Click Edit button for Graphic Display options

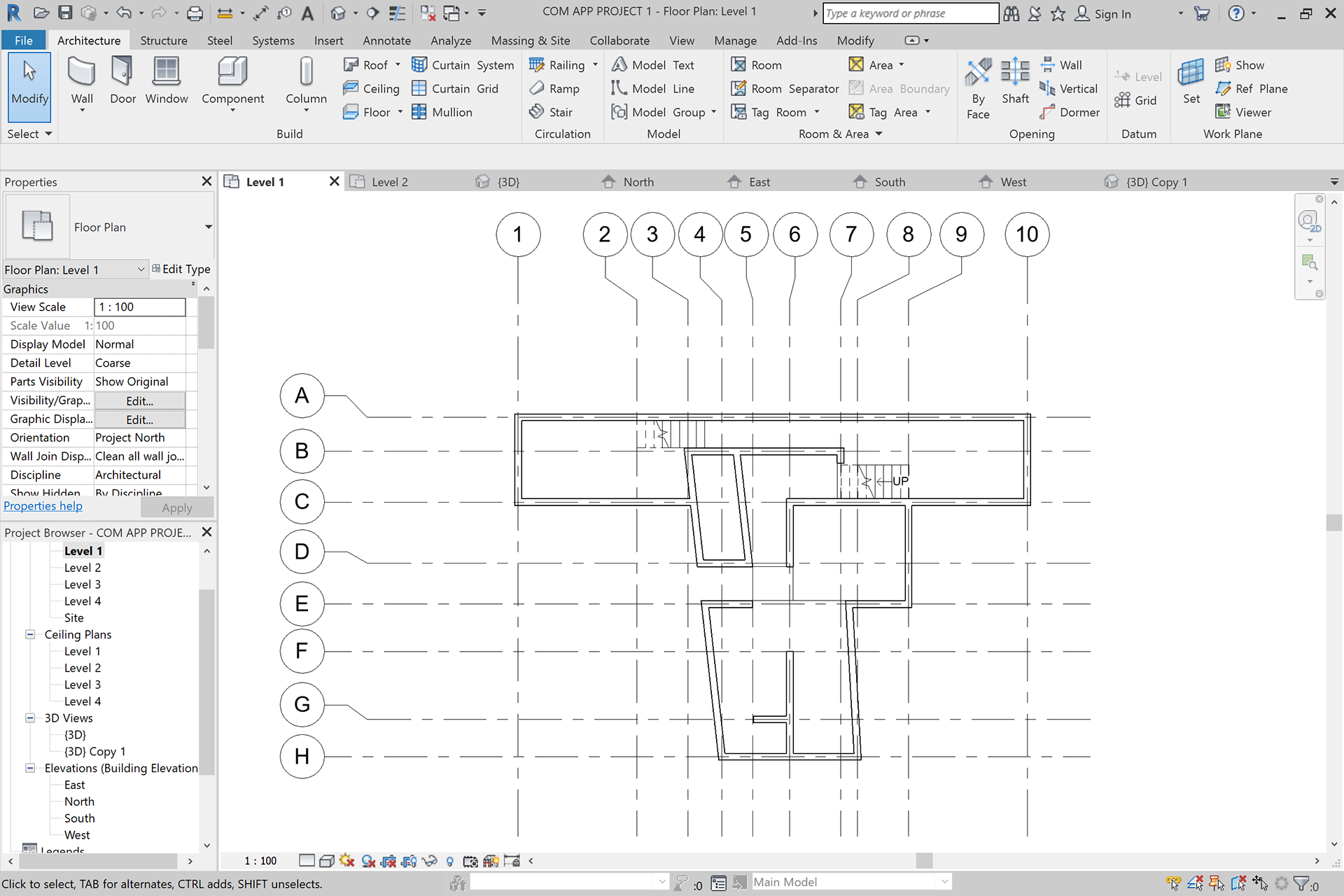[139, 419]
